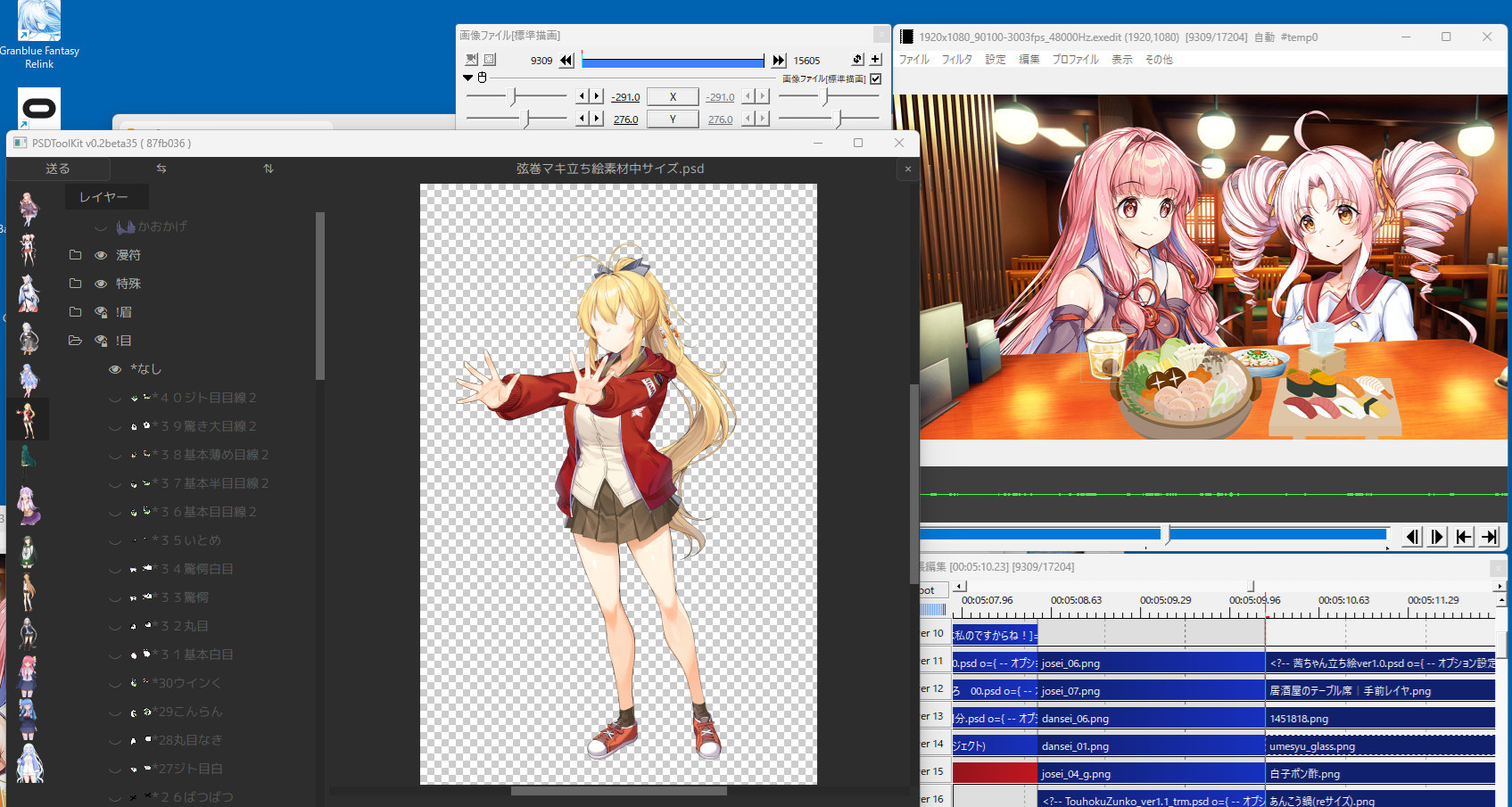The image size is (1512, 807).
Task: Open the Granblue Fantasy Relink desktop icon
Action: click(x=39, y=34)
